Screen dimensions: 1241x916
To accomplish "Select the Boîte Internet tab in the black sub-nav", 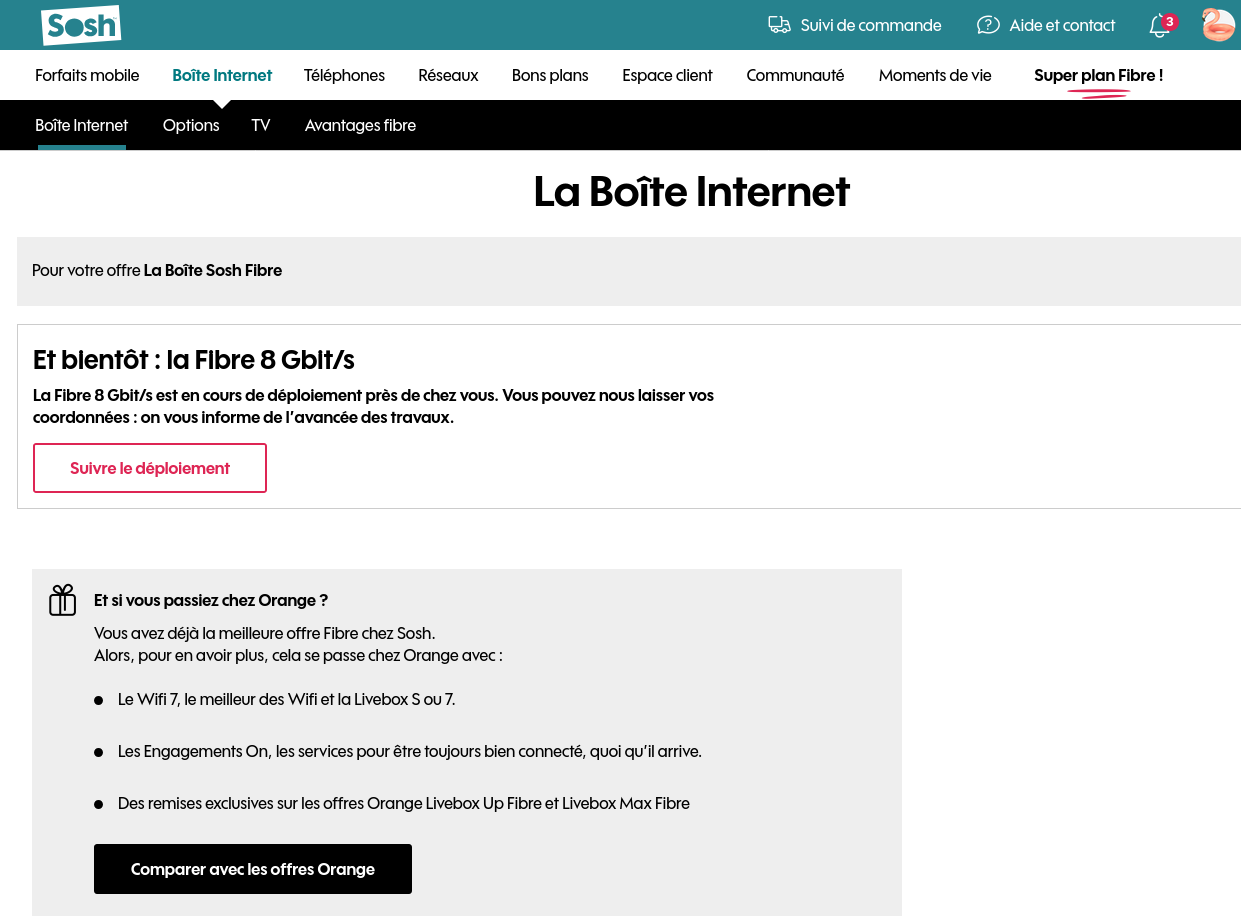I will (x=82, y=125).
